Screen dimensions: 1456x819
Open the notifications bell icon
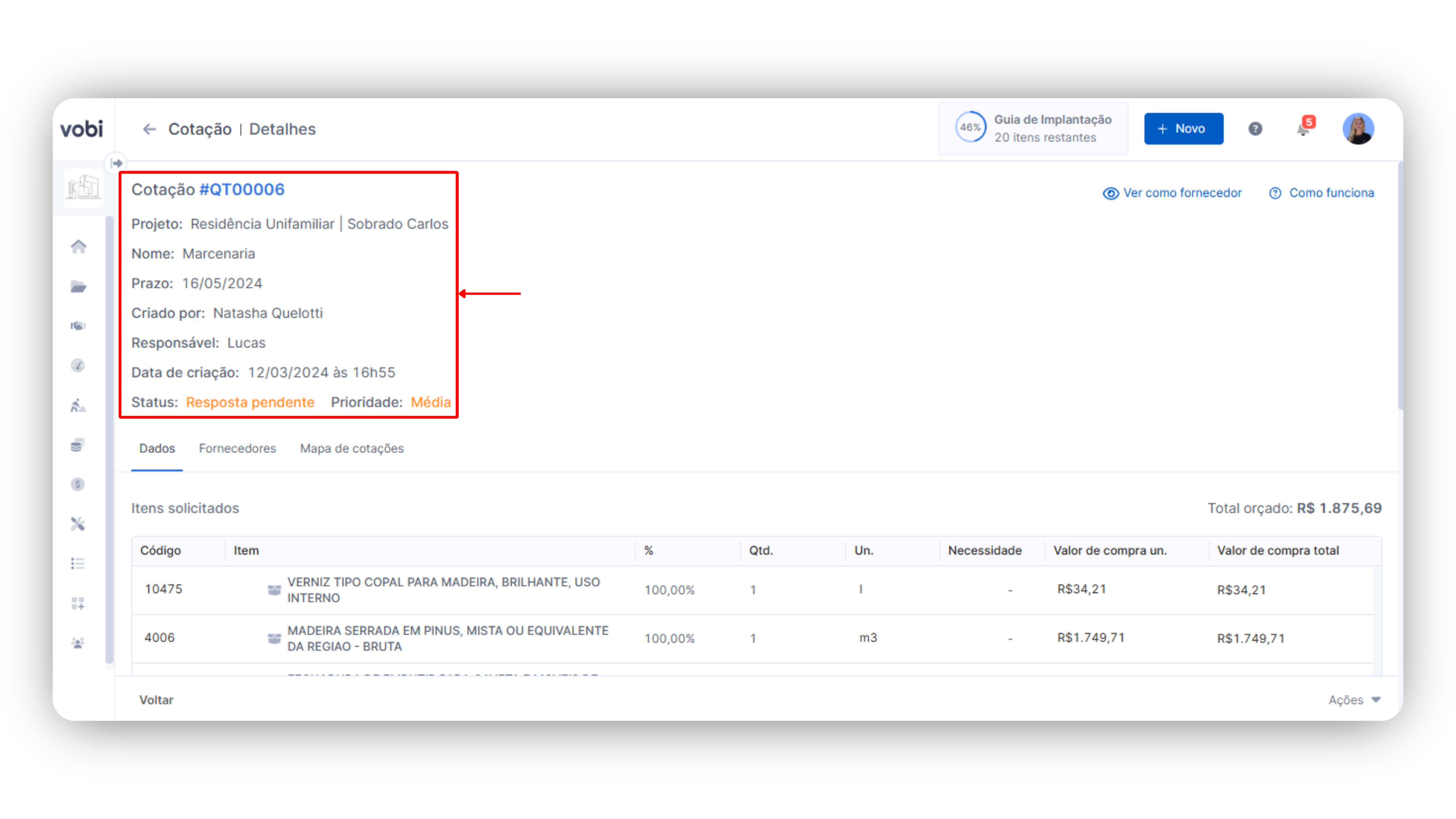1303,129
